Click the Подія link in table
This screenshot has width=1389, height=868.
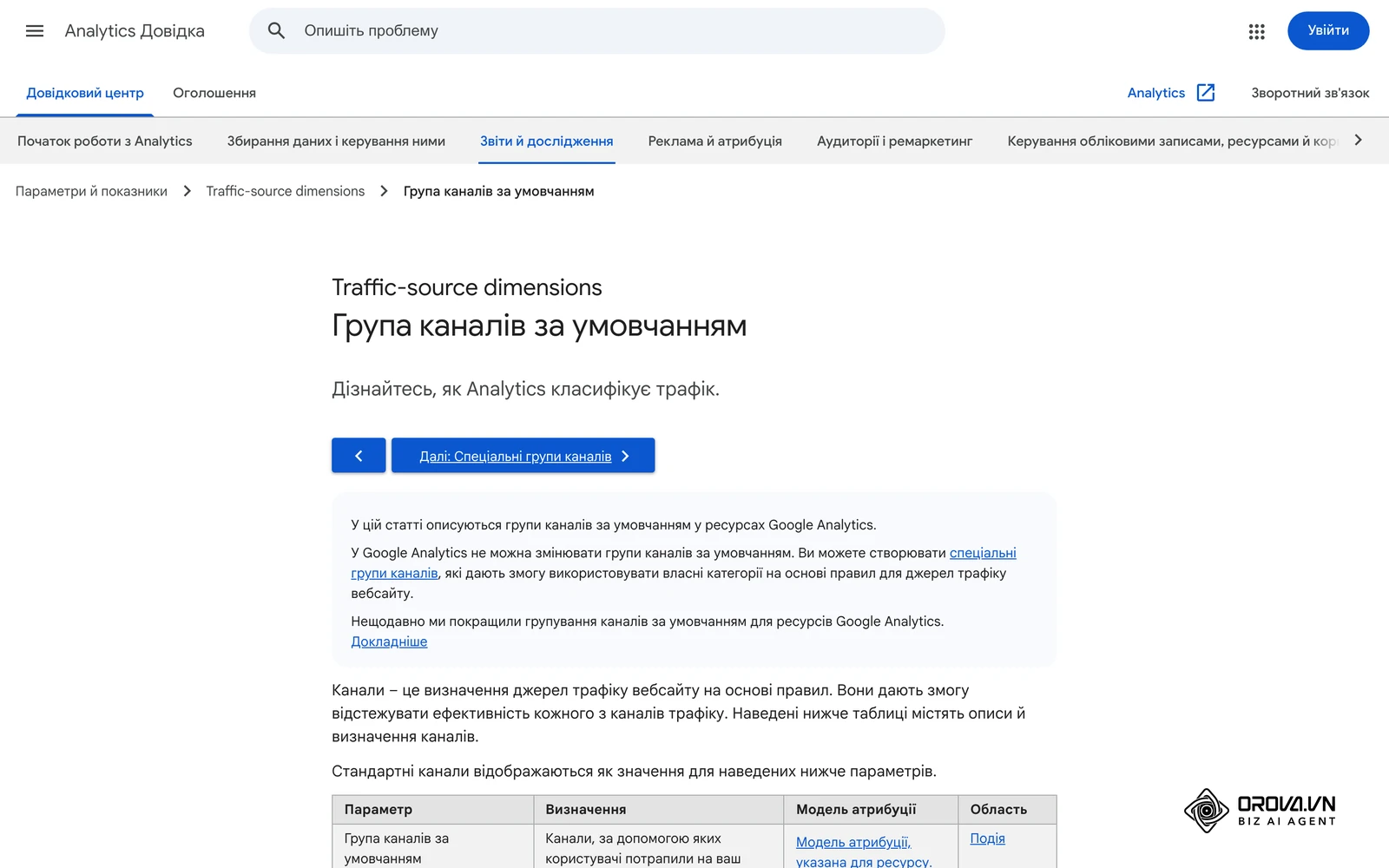(x=988, y=838)
